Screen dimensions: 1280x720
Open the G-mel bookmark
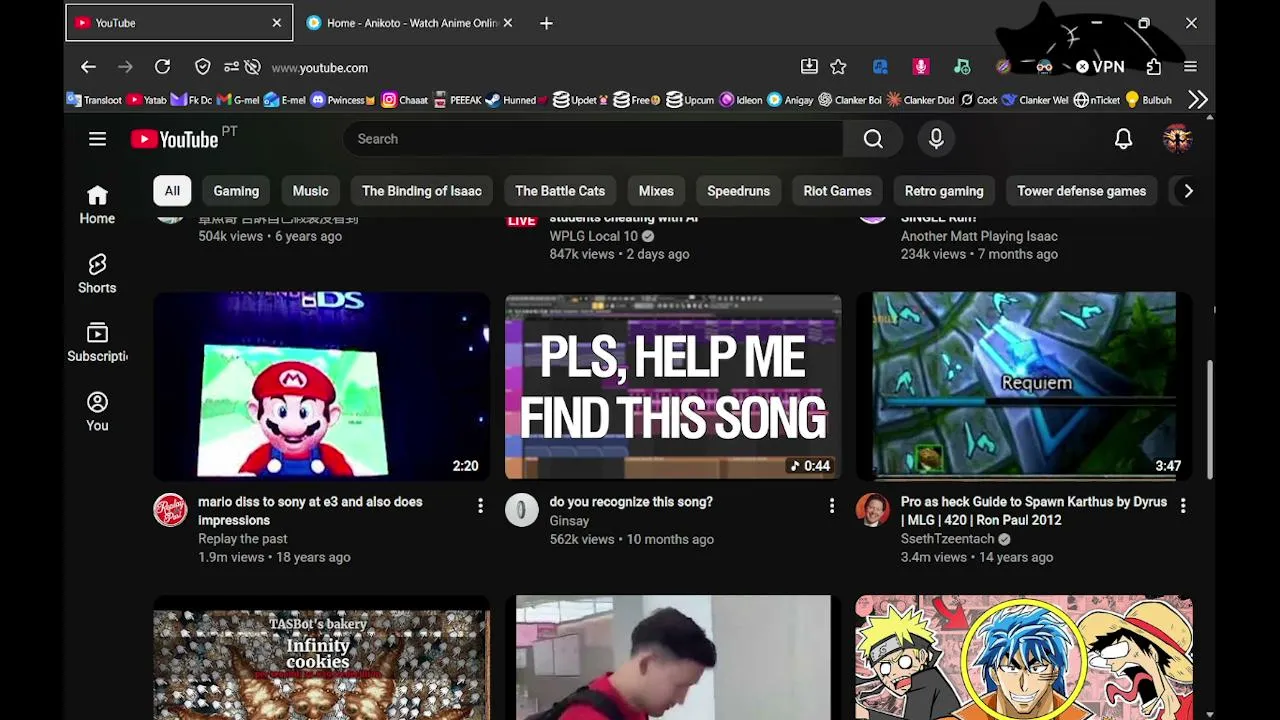pyautogui.click(x=238, y=100)
